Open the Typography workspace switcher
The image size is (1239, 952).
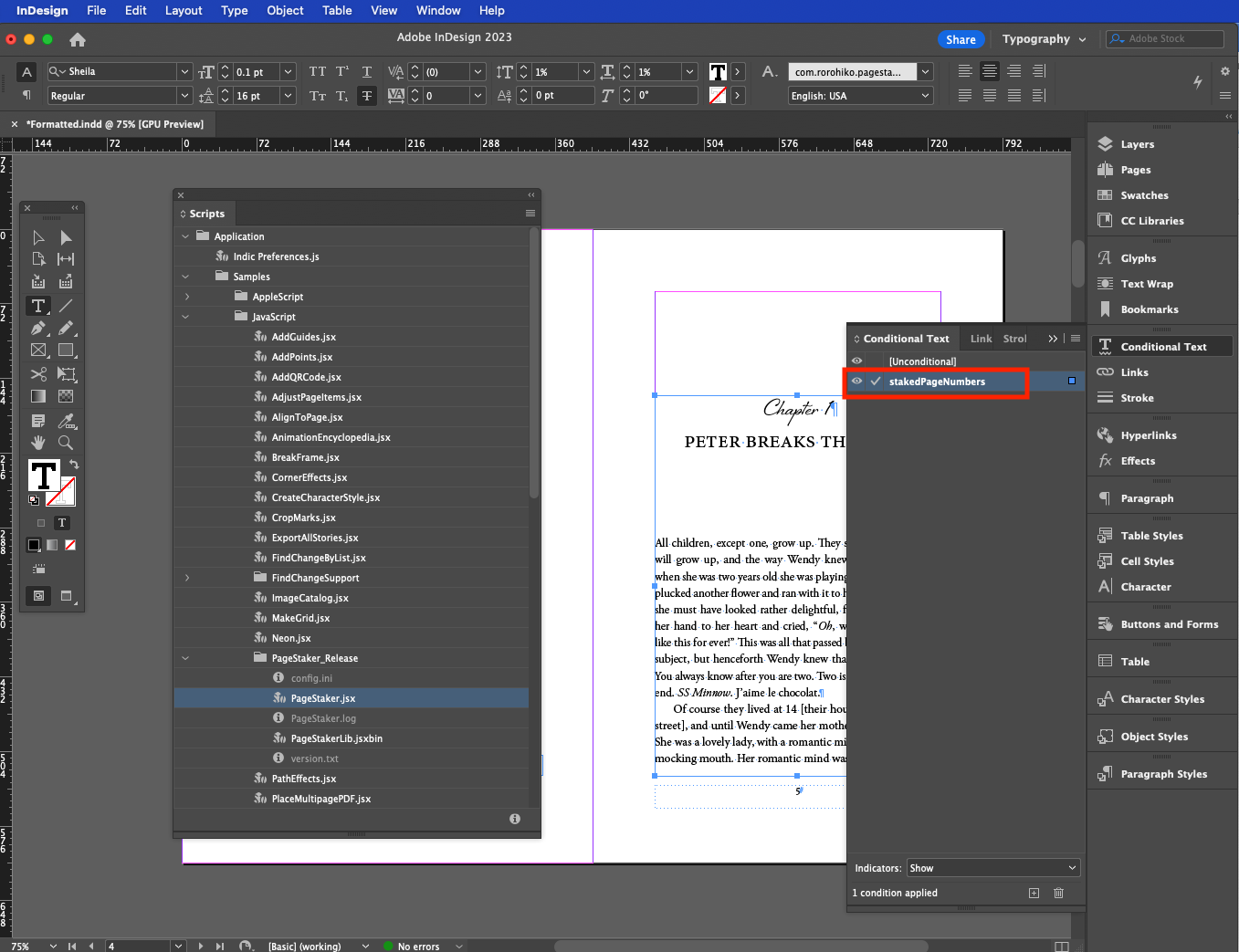[x=1045, y=39]
